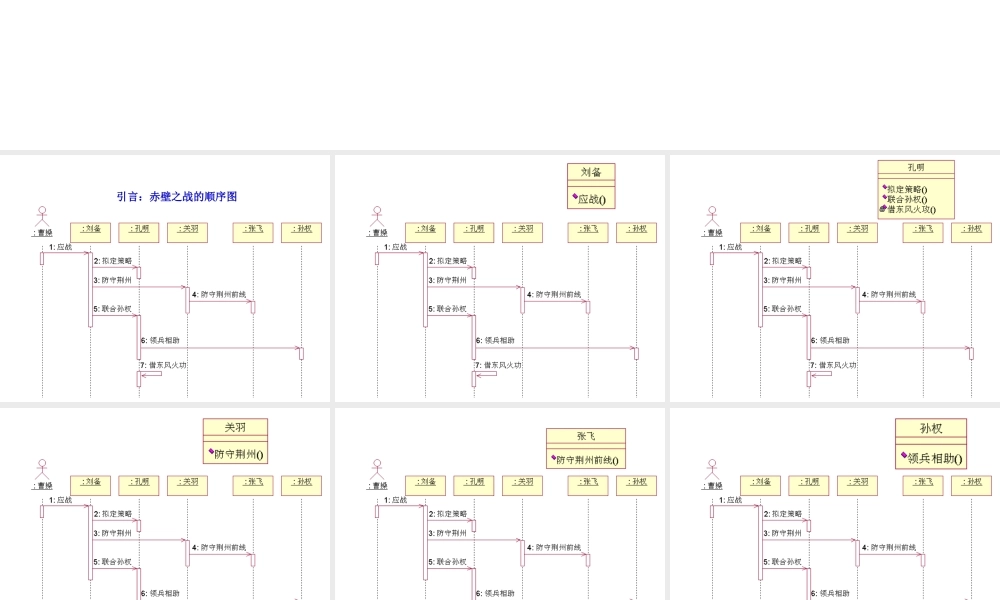Click the :孙权 object box in the title slide
This screenshot has height=600, width=1000.
tap(301, 229)
